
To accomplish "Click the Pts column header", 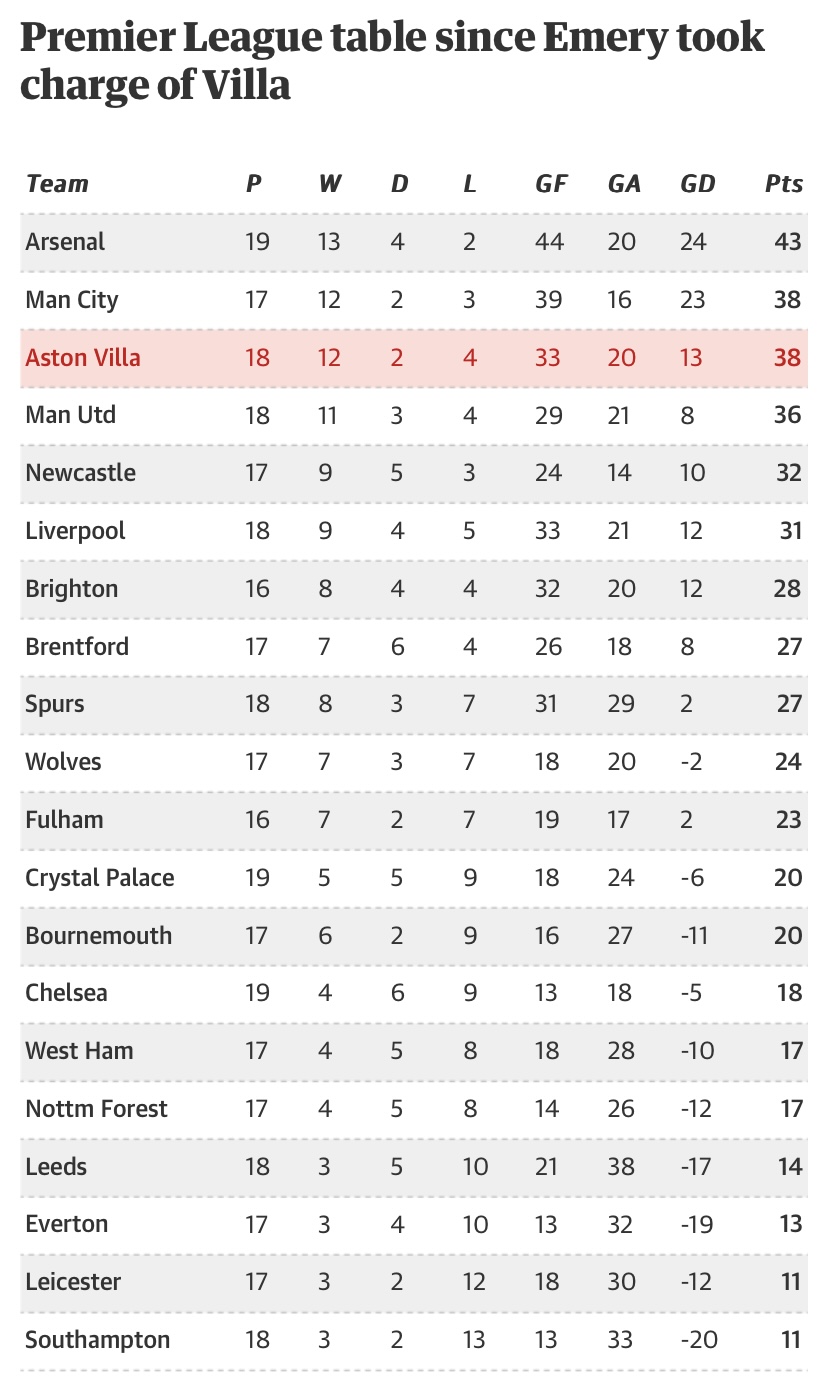I will pyautogui.click(x=784, y=184).
